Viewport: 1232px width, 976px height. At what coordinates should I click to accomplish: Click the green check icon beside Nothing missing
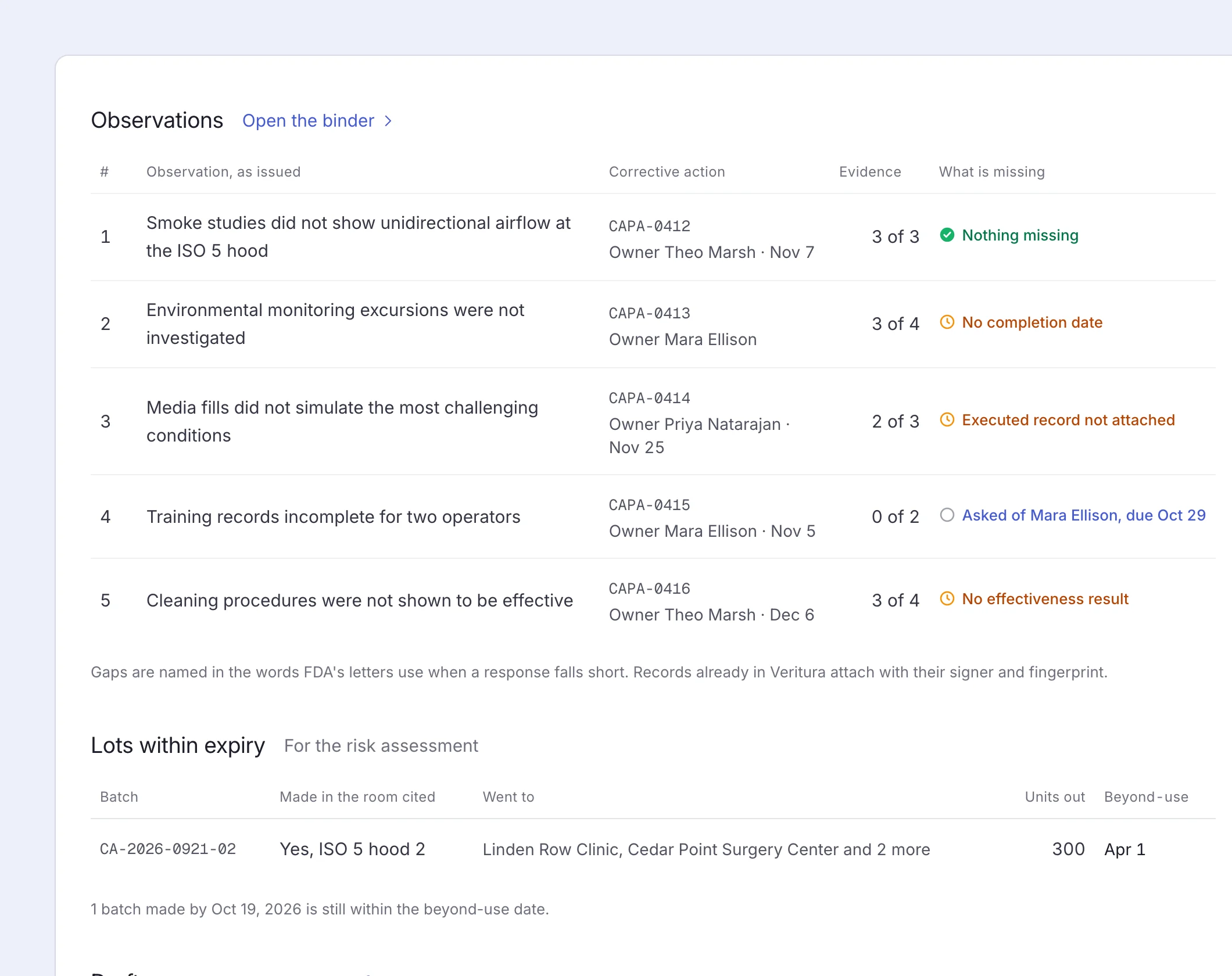pyautogui.click(x=947, y=235)
